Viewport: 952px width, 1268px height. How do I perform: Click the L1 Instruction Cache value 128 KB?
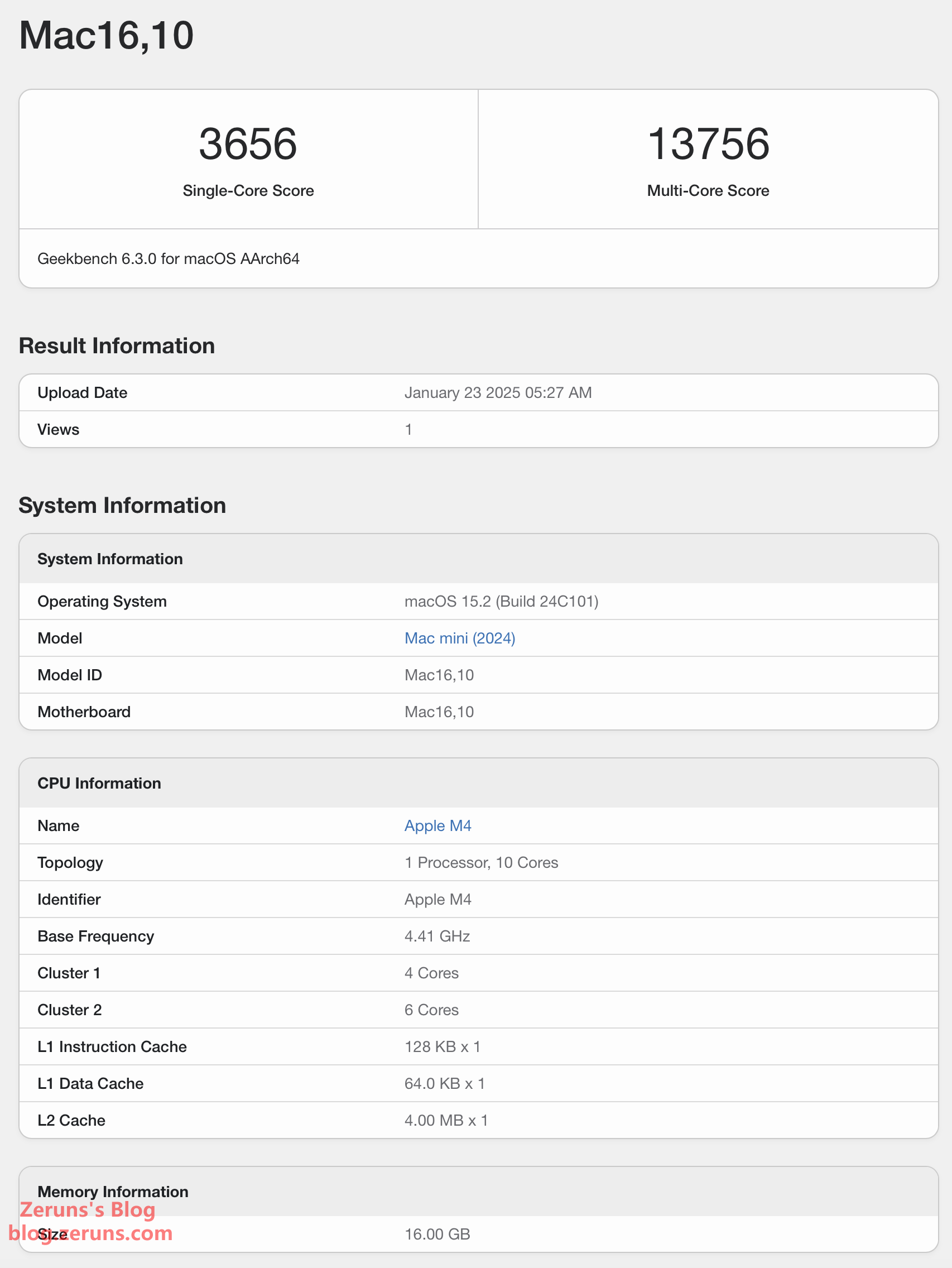tap(442, 1046)
